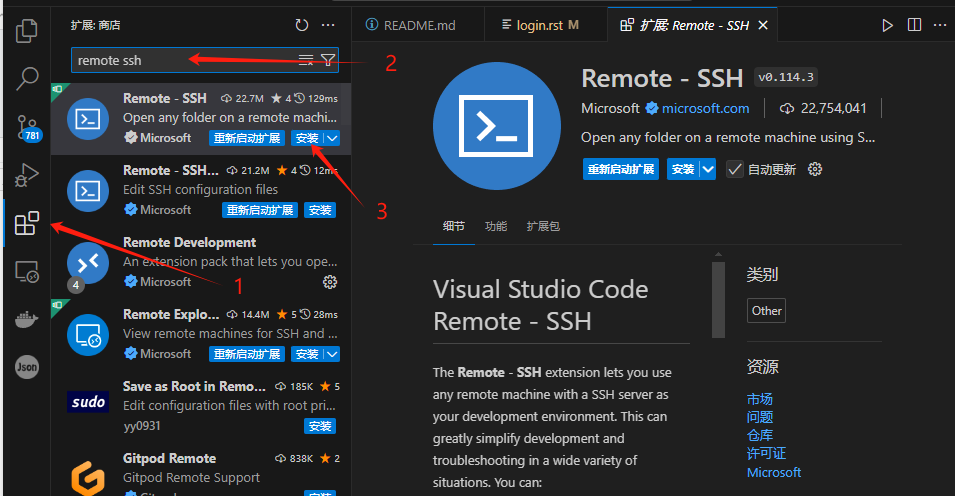Select Save as Root in Remo... title
This screenshot has width=955, height=496.
(x=194, y=386)
